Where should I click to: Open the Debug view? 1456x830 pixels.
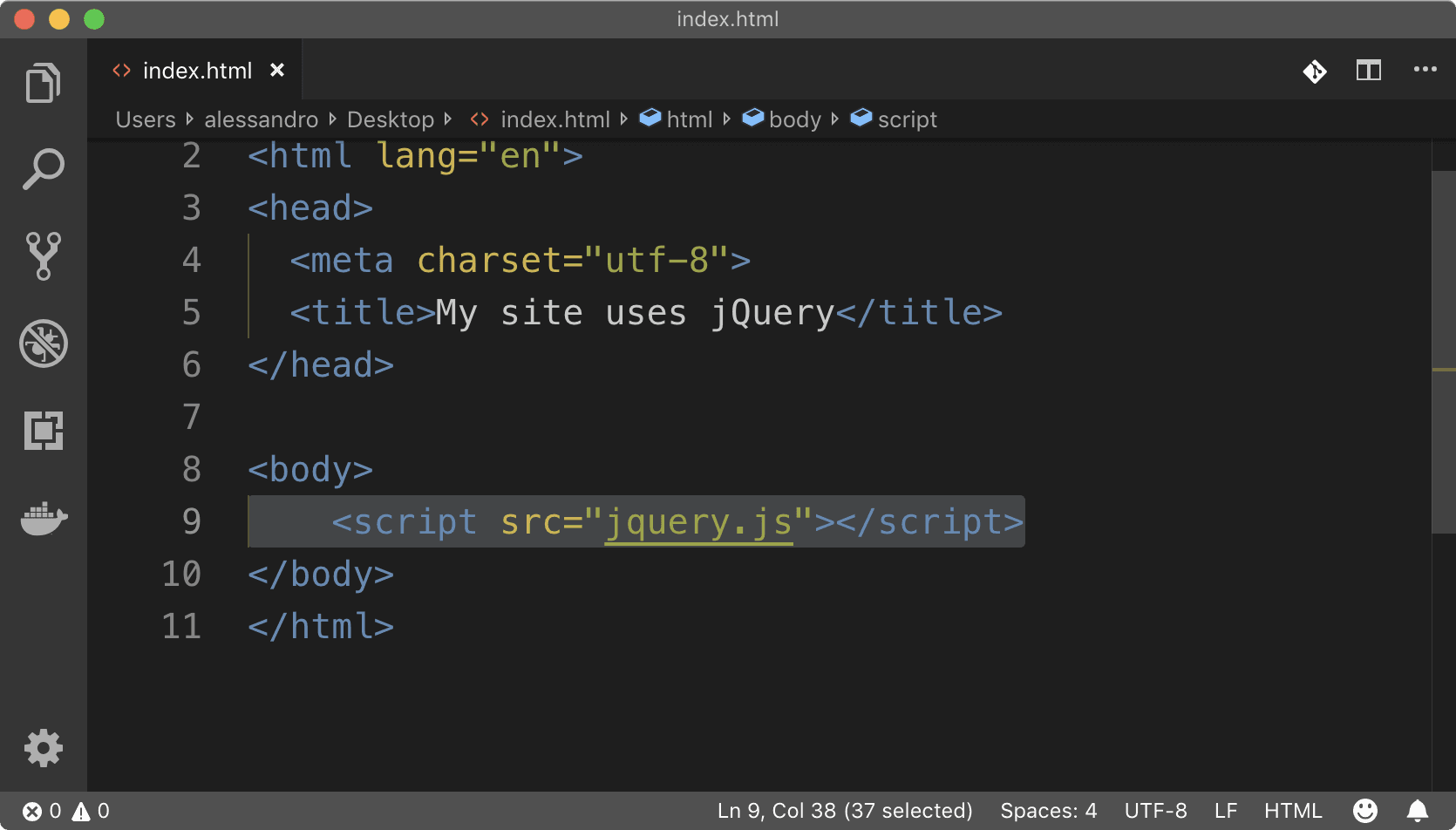pos(43,344)
